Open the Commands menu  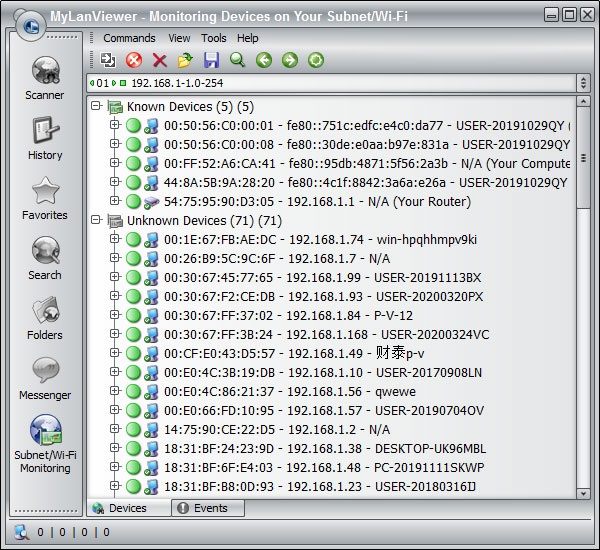coord(129,38)
